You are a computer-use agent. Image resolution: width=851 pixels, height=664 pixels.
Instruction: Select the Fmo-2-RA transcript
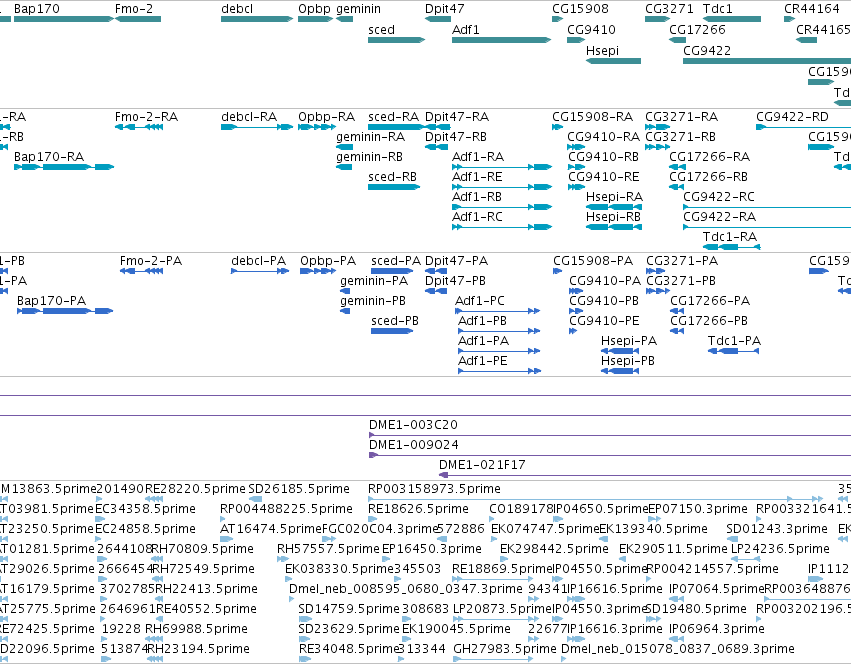(x=139, y=127)
